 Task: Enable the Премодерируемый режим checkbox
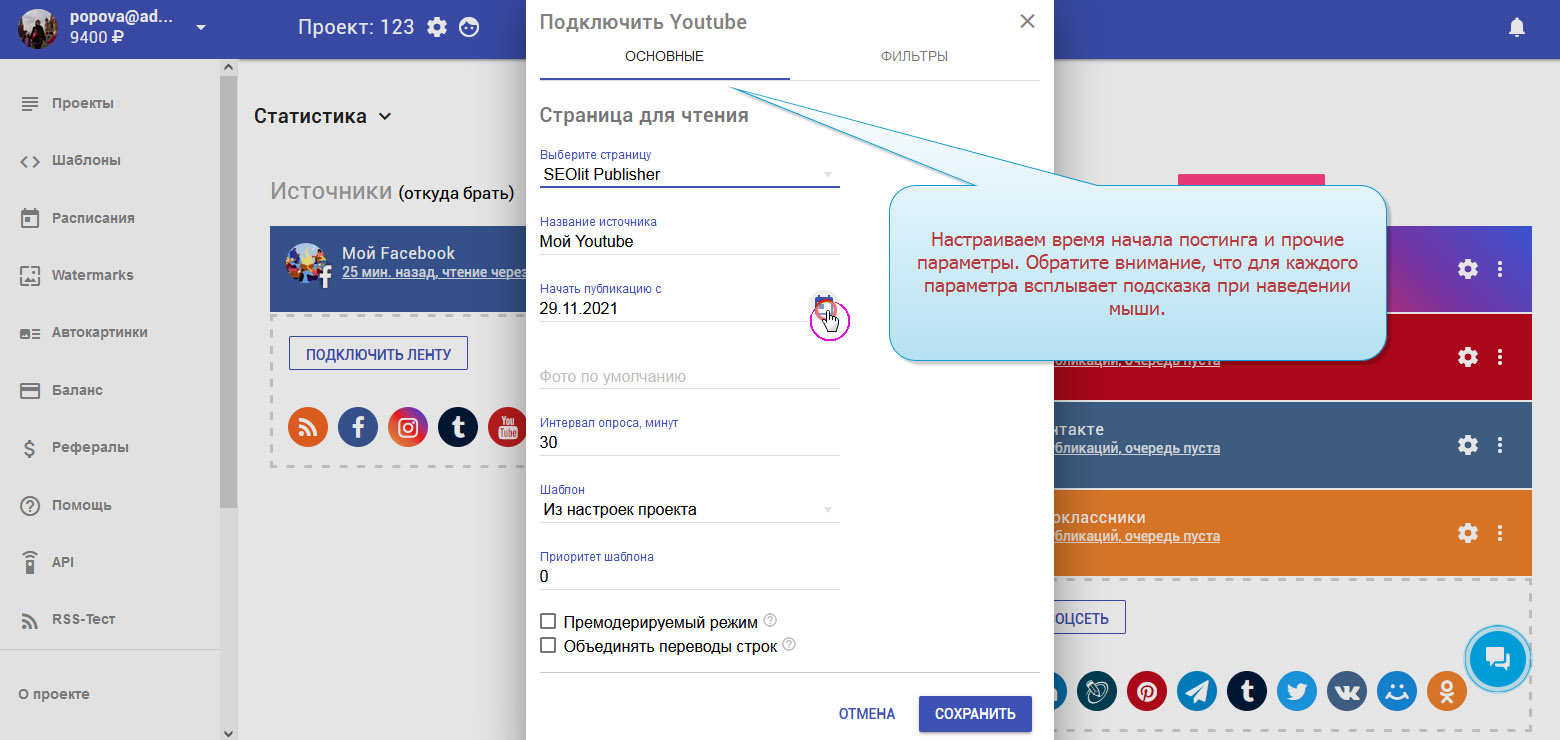pyautogui.click(x=548, y=621)
